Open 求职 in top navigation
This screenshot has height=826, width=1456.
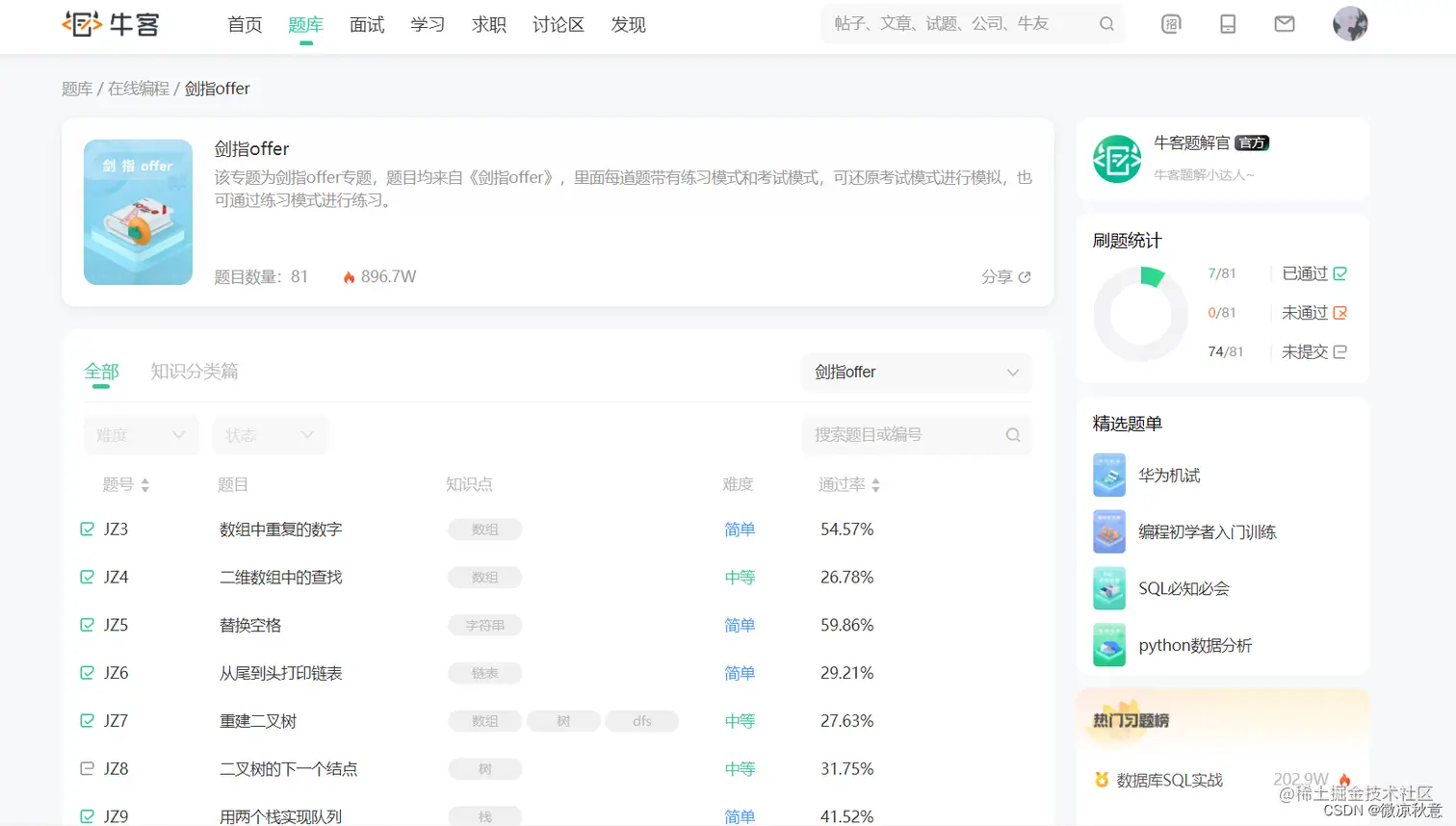(489, 25)
